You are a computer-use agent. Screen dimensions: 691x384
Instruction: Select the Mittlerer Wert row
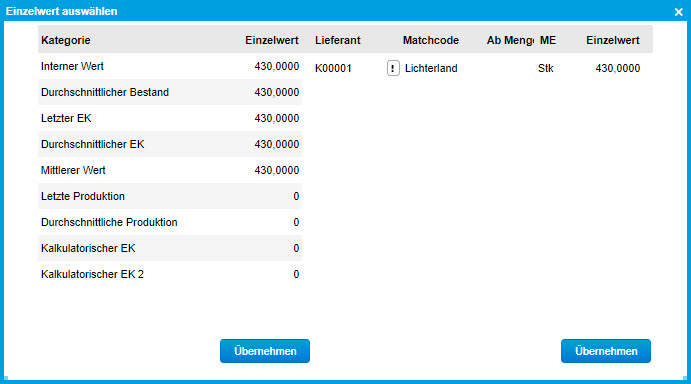coord(170,170)
